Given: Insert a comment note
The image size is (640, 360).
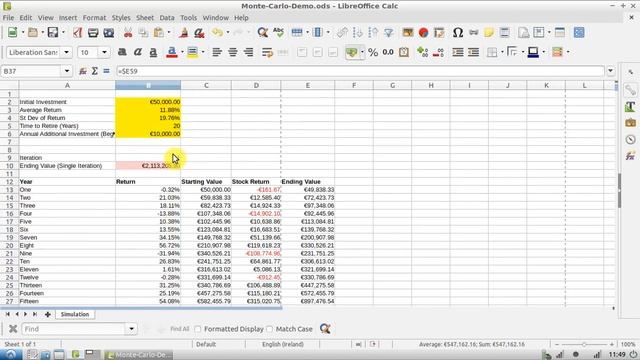Looking at the screenshot, I should (489, 33).
